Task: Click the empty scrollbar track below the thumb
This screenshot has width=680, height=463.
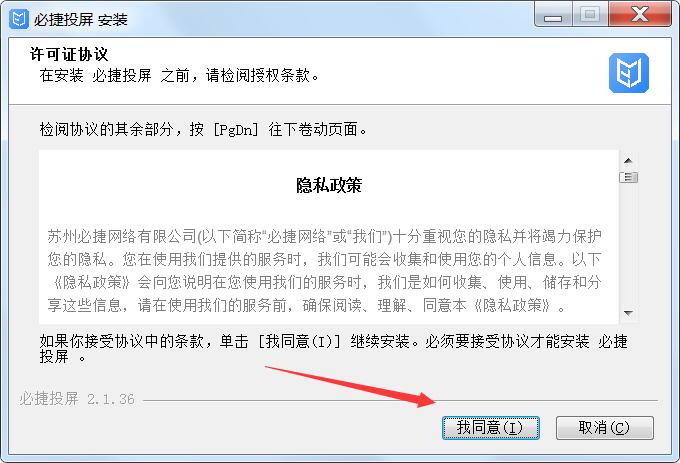Action: [x=628, y=244]
